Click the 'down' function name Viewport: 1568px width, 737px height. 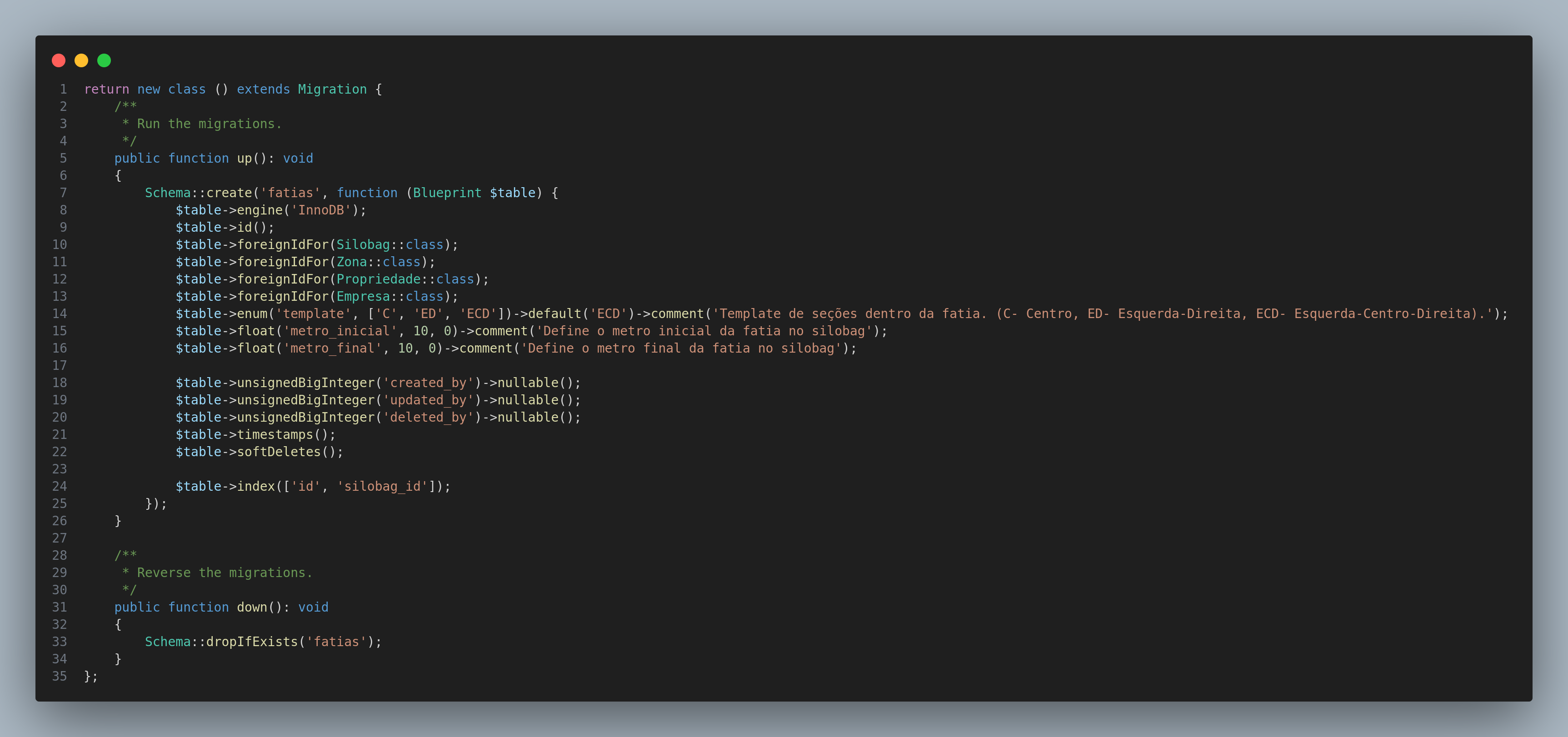point(251,608)
